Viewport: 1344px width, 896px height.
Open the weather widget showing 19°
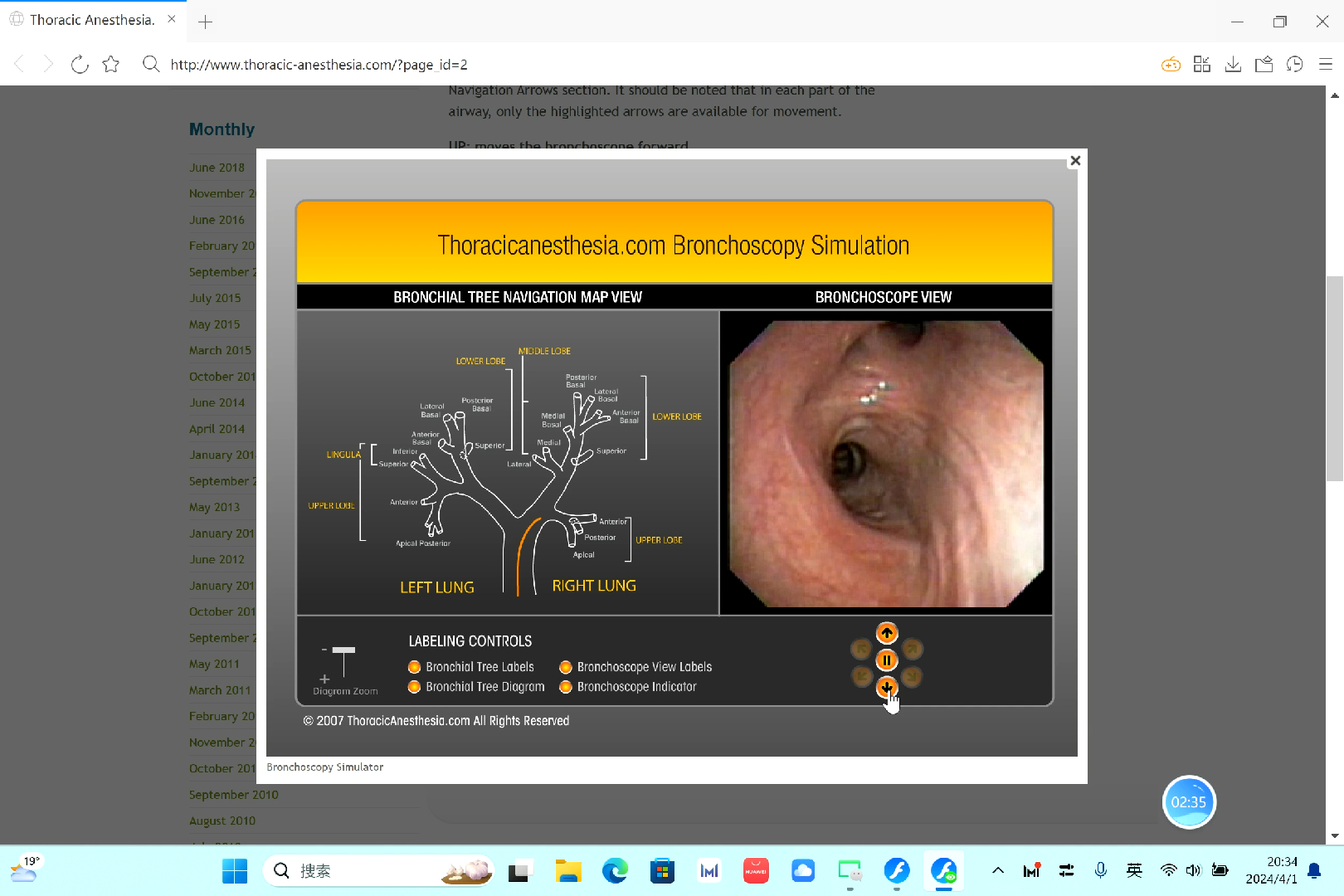25,869
